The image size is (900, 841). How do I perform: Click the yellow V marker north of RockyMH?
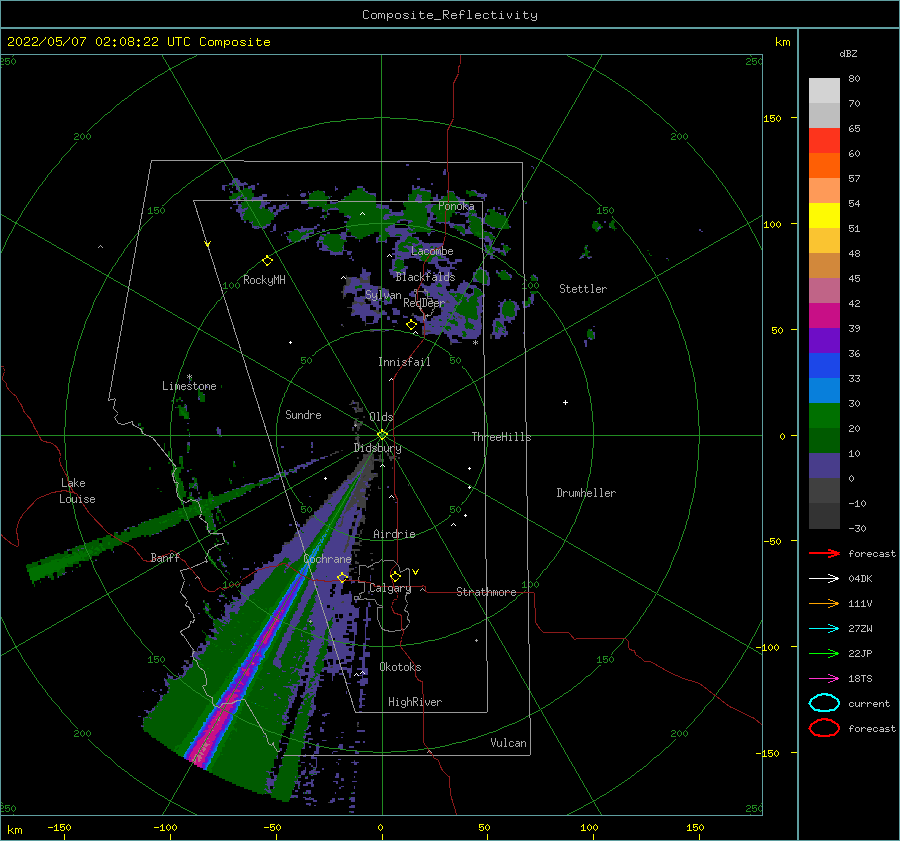tap(208, 244)
